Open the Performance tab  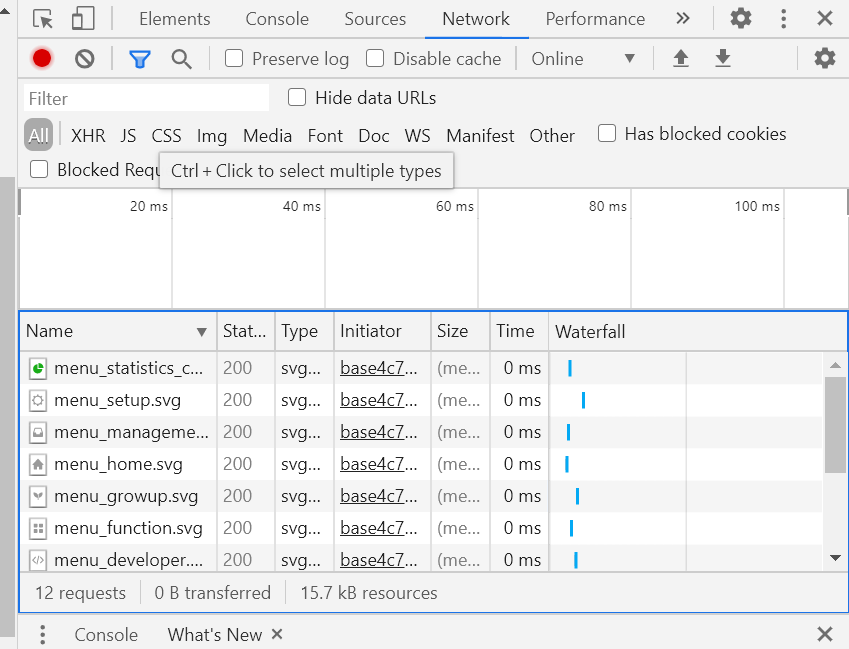coord(595,19)
